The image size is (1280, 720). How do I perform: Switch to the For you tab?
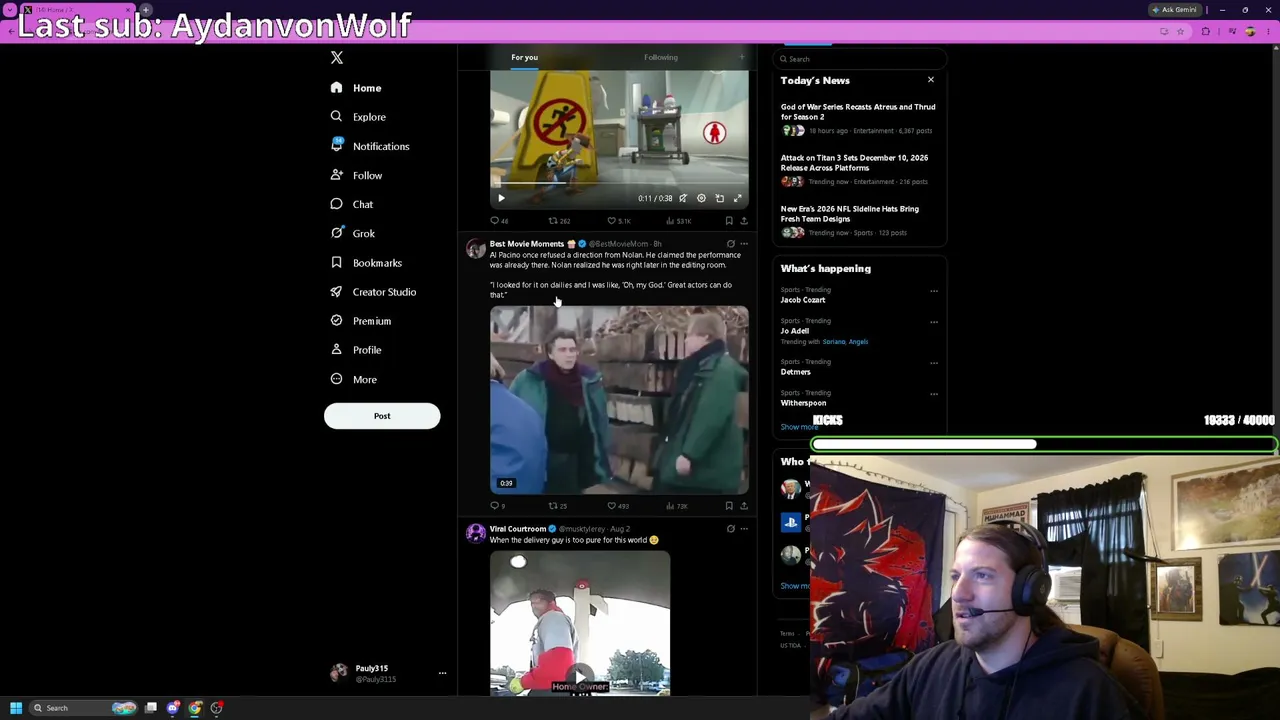(x=524, y=57)
